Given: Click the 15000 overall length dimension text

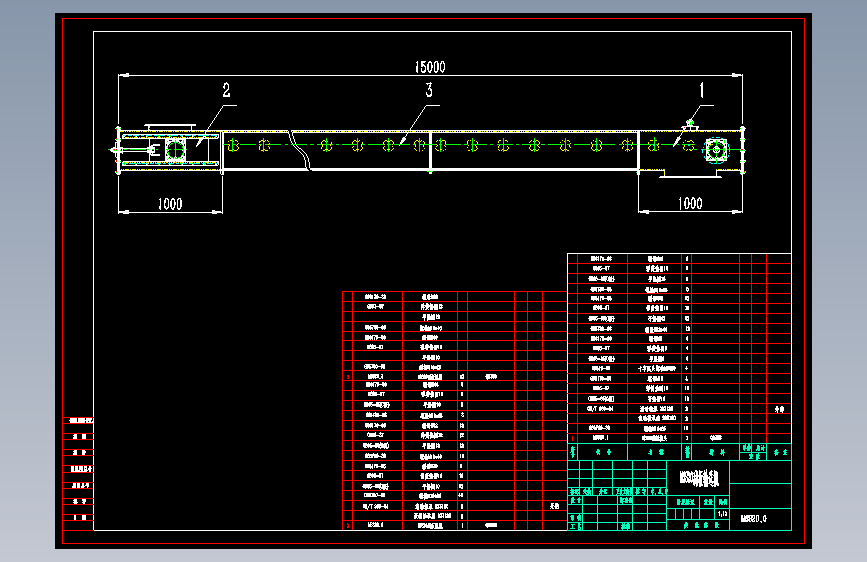Looking at the screenshot, I should (x=430, y=67).
